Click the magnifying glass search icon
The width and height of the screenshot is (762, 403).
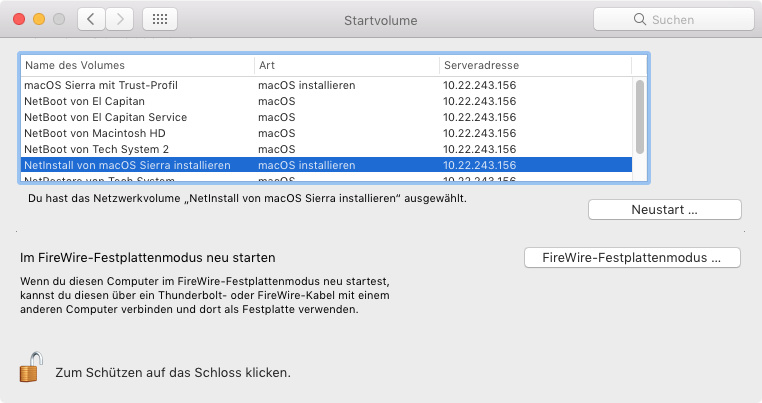point(639,19)
